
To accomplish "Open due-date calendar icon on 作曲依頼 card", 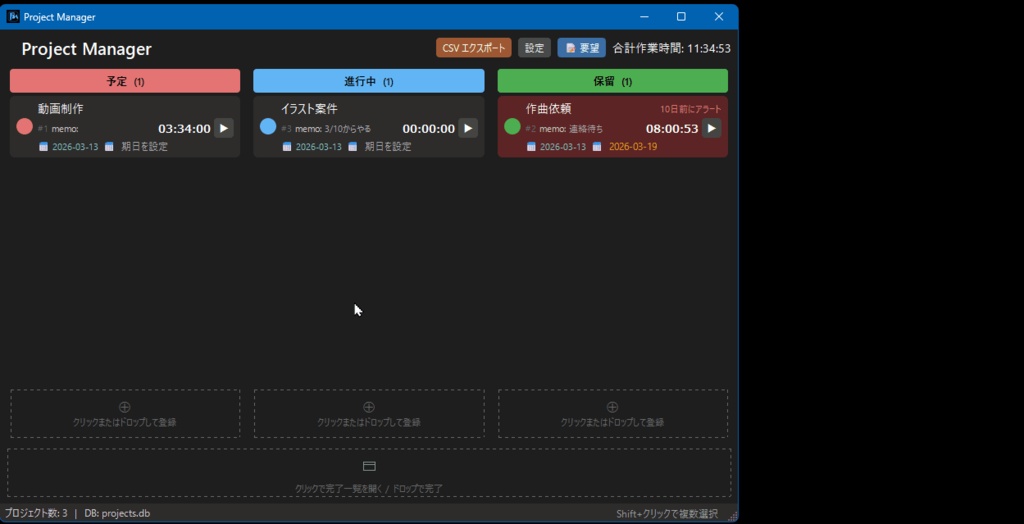I will pos(597,147).
